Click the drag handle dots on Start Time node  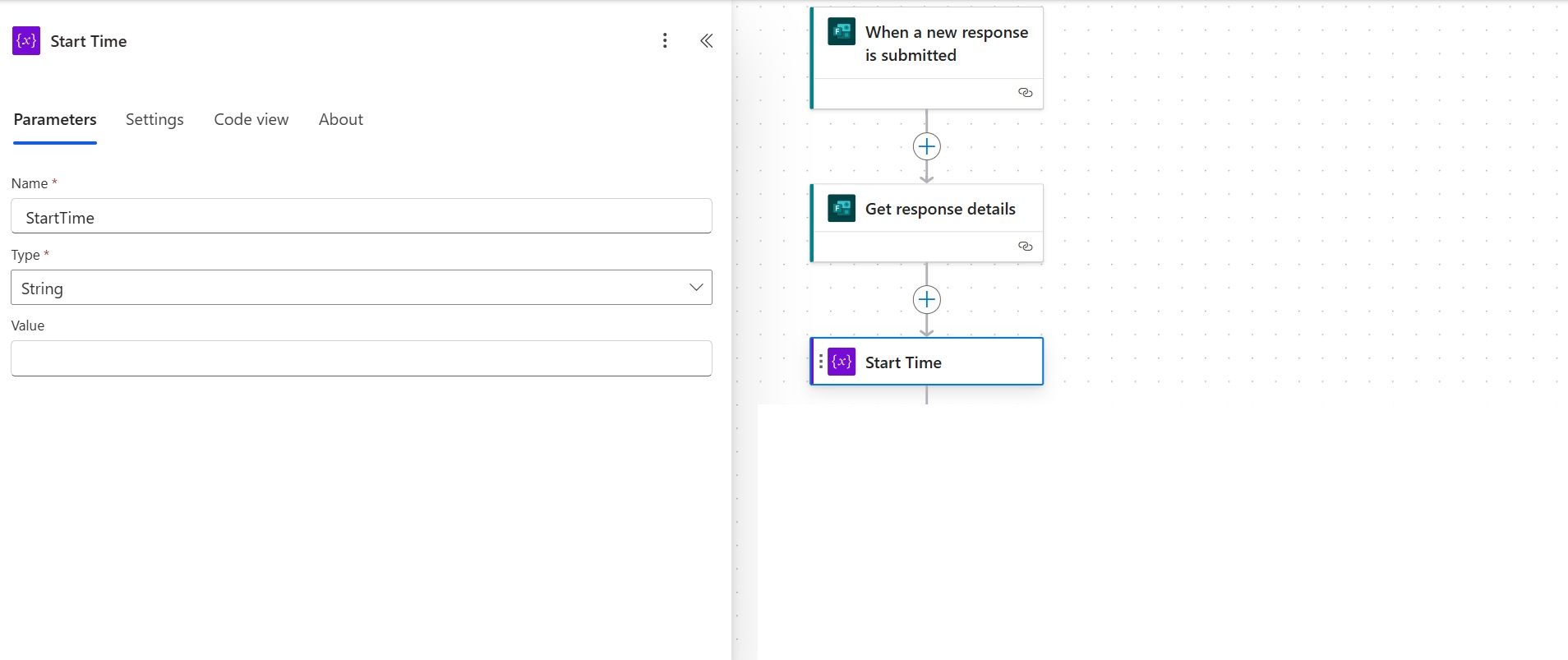pos(820,362)
